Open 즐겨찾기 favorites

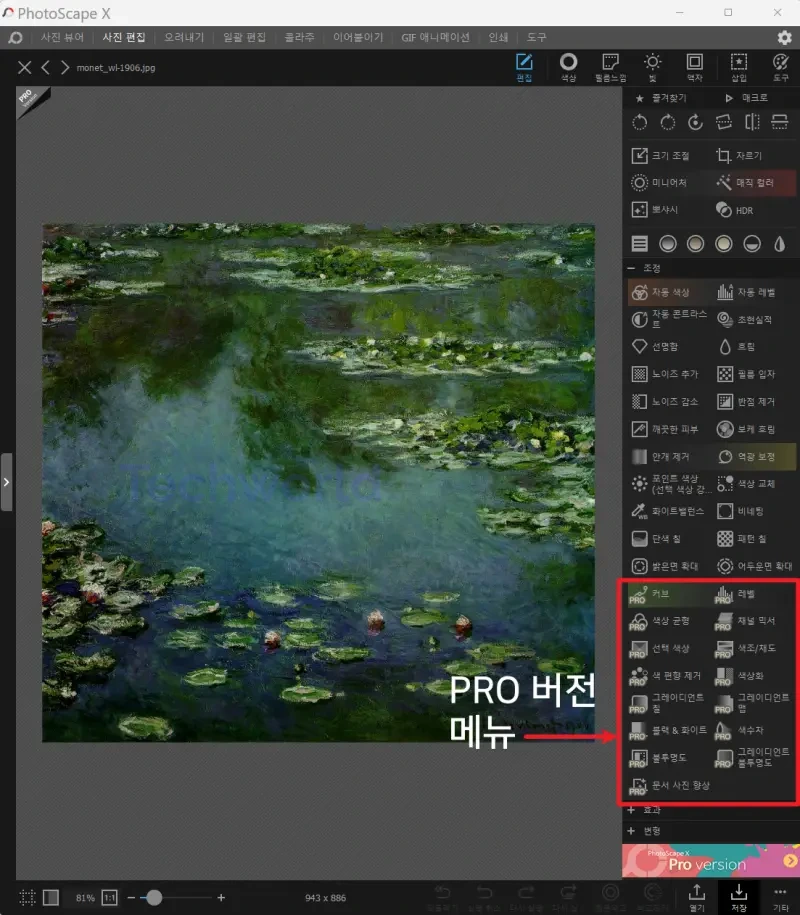coord(661,98)
